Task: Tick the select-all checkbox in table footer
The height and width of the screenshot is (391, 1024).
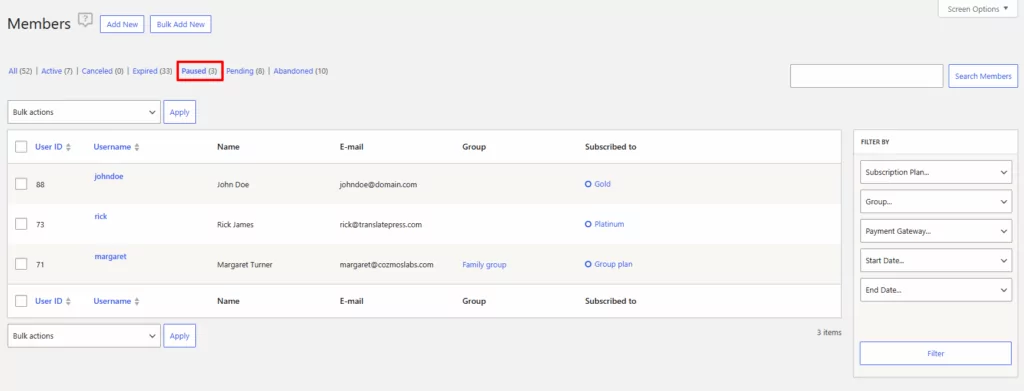Action: click(x=21, y=301)
